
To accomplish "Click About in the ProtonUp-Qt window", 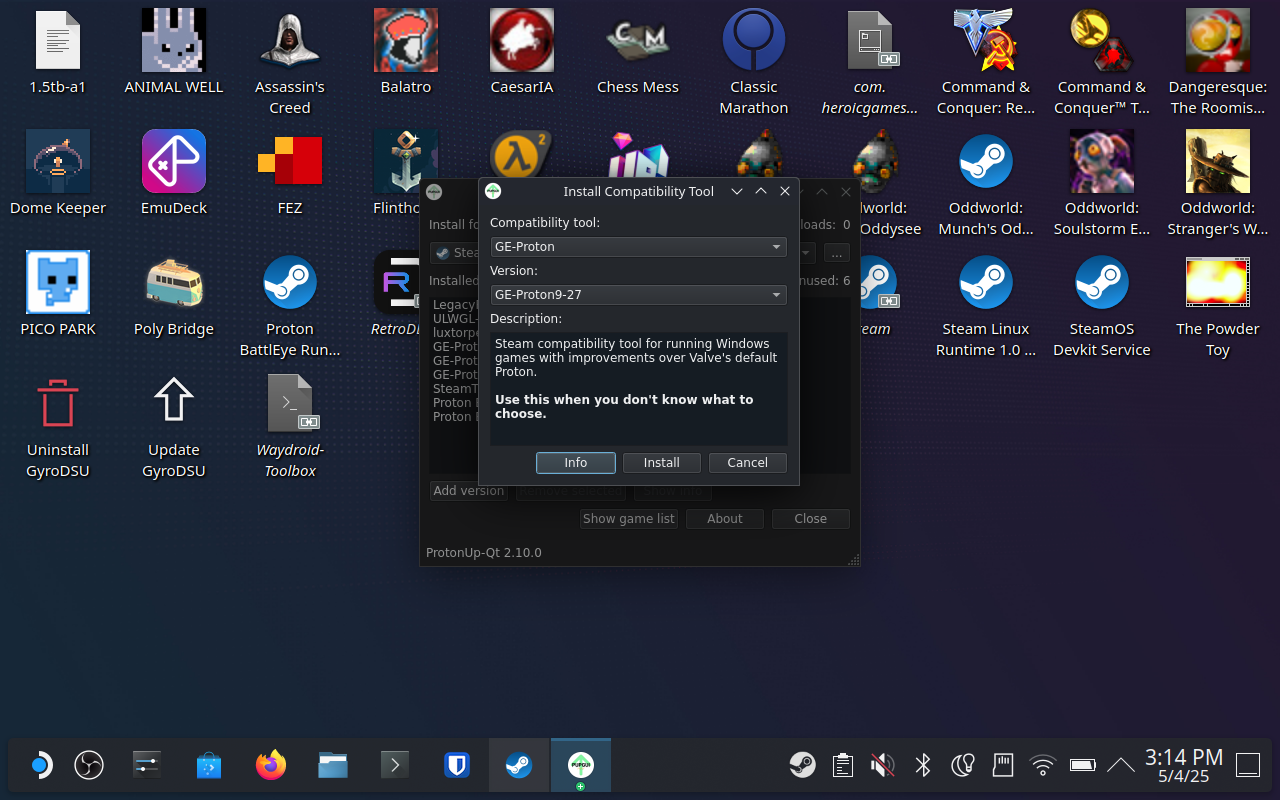I will tap(725, 519).
